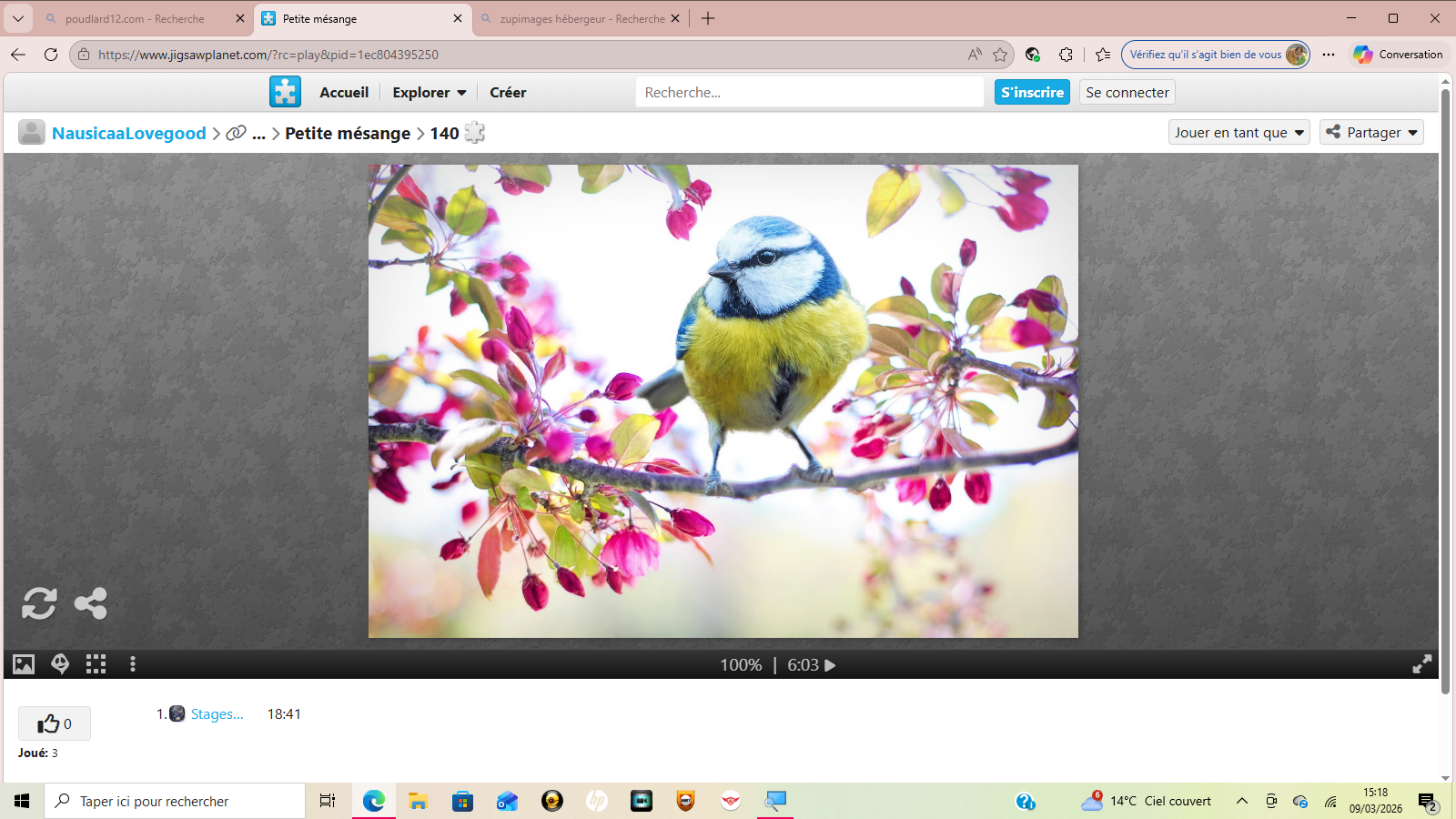
Task: Enter fullscreen mode for the puzzle
Action: [1421, 664]
